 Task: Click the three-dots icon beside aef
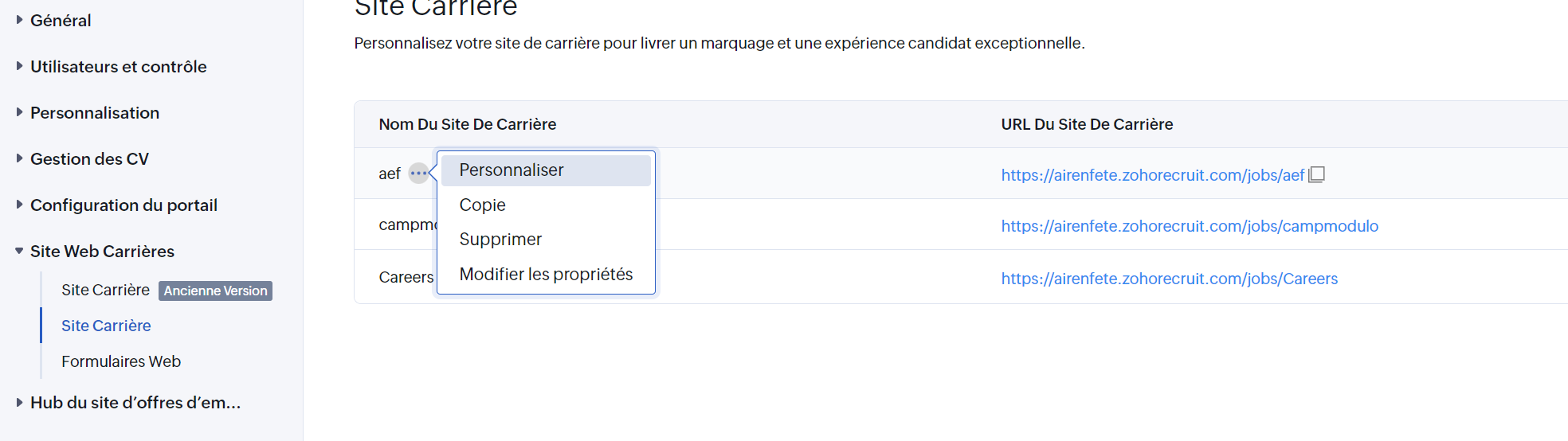tap(418, 173)
